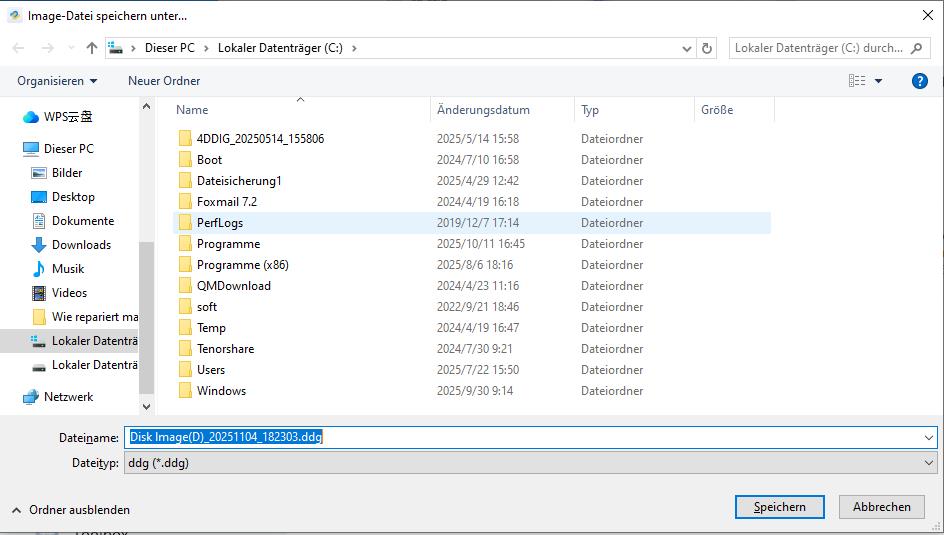The width and height of the screenshot is (944, 535).
Task: Click the Speichern button
Action: pyautogui.click(x=779, y=507)
